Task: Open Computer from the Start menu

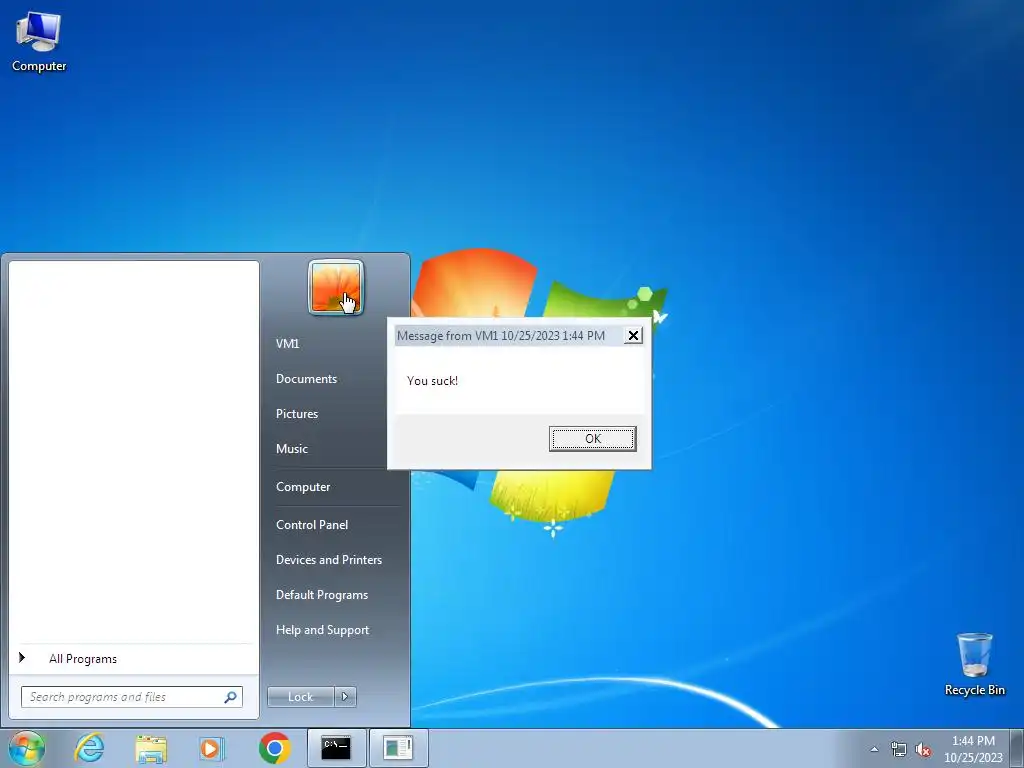Action: pyautogui.click(x=303, y=487)
